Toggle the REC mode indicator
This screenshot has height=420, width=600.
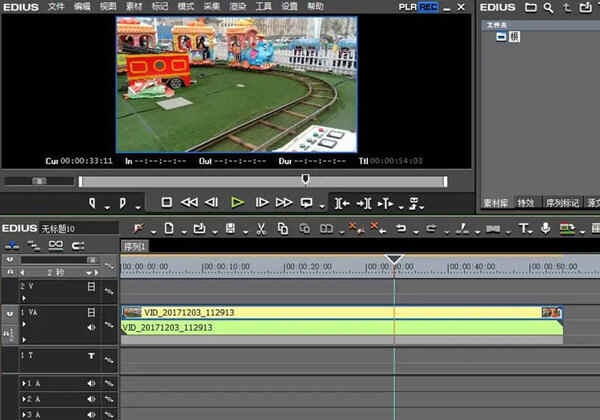[428, 7]
